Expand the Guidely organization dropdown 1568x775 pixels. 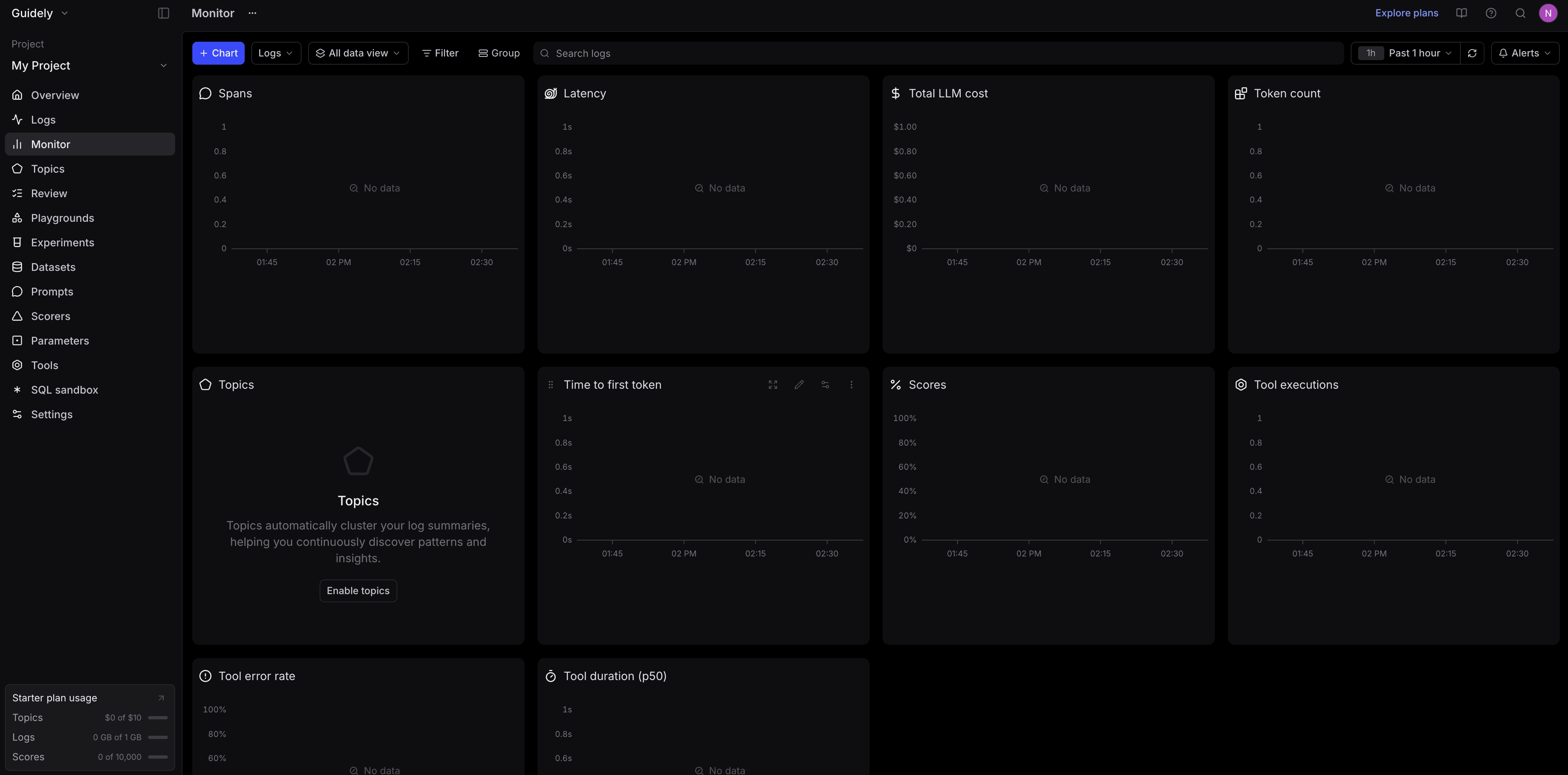[x=40, y=14]
